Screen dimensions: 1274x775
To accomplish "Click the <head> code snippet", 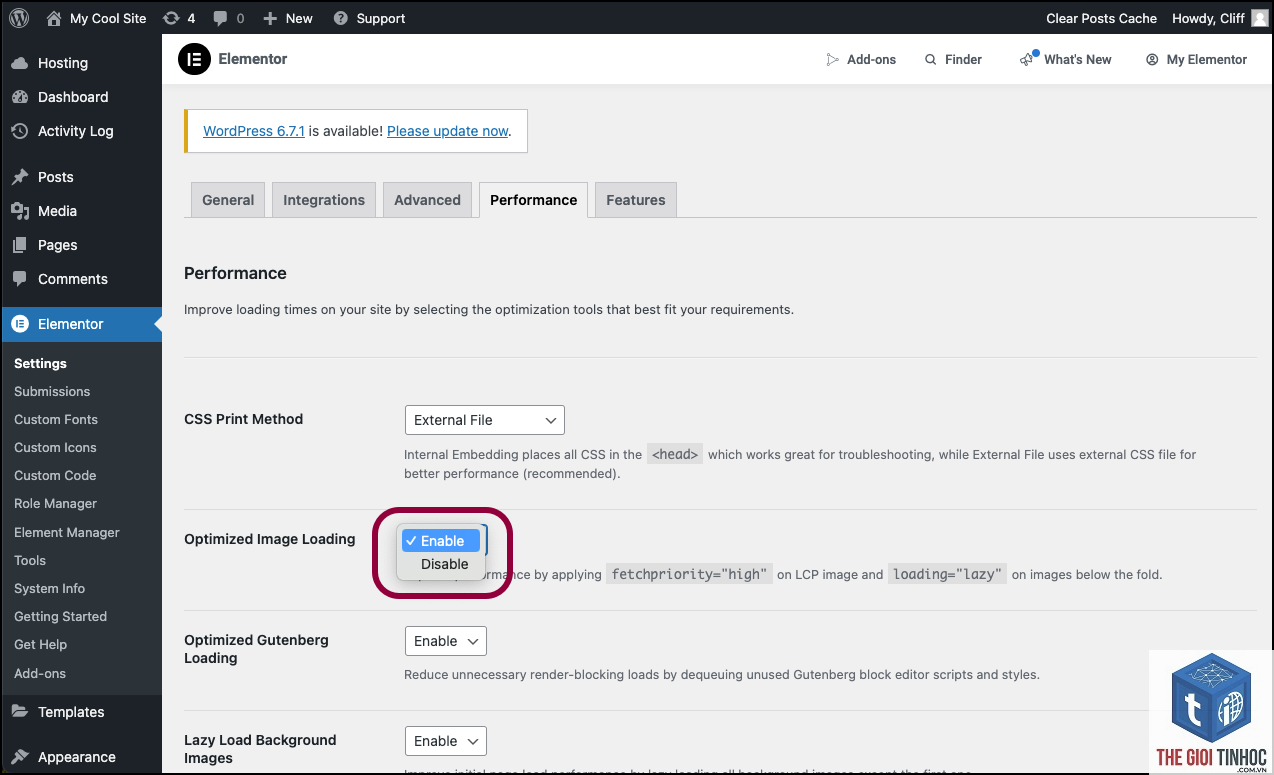I will [x=675, y=454].
